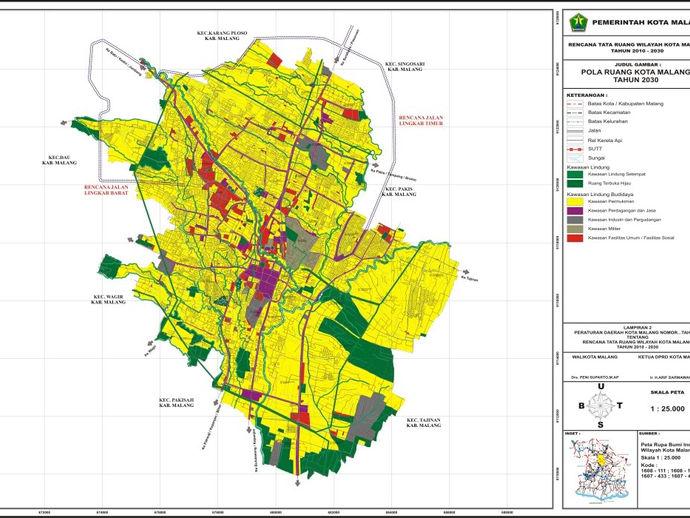
Task: Click the 'KETERANGAN' legend heading
Action: 586,95
